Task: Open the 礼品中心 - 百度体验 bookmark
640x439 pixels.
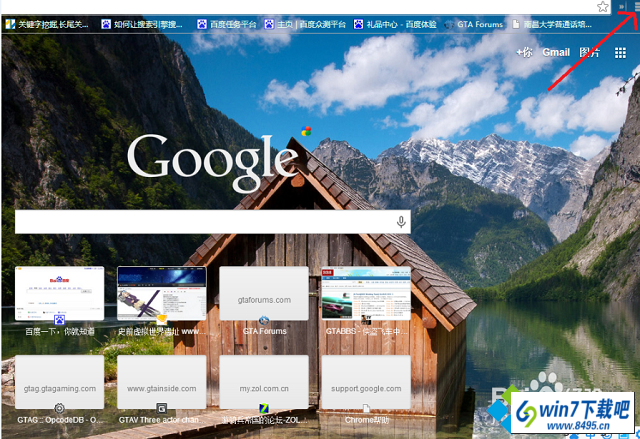Action: click(395, 24)
